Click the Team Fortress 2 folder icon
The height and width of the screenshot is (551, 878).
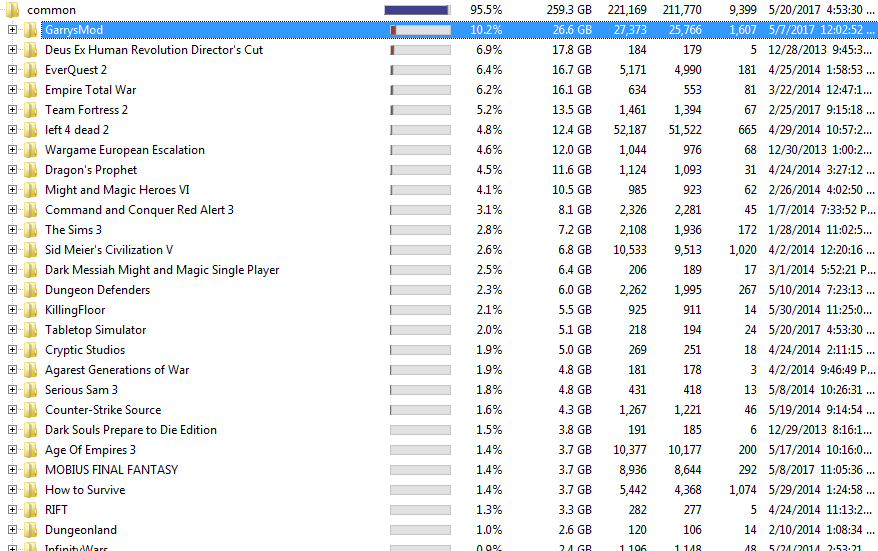click(x=30, y=110)
